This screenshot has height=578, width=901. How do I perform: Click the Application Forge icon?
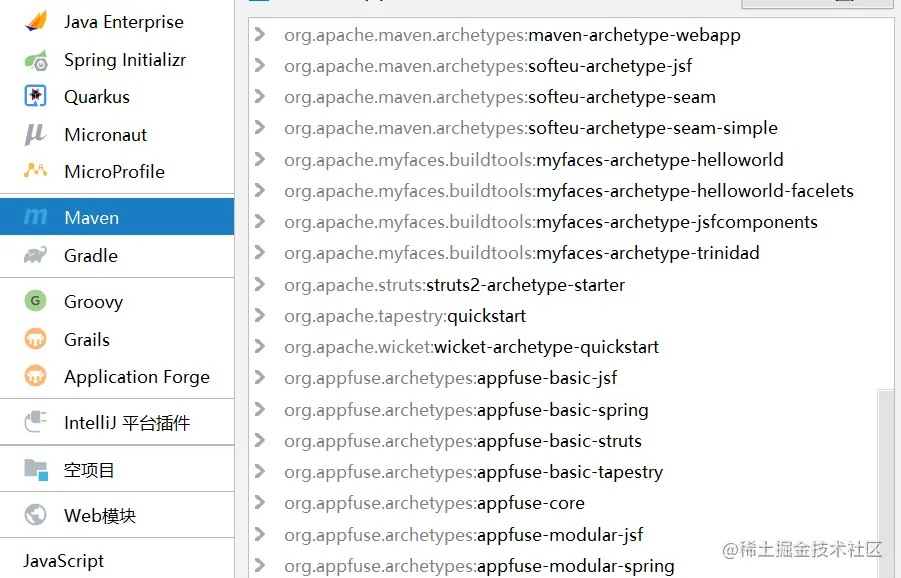(36, 376)
